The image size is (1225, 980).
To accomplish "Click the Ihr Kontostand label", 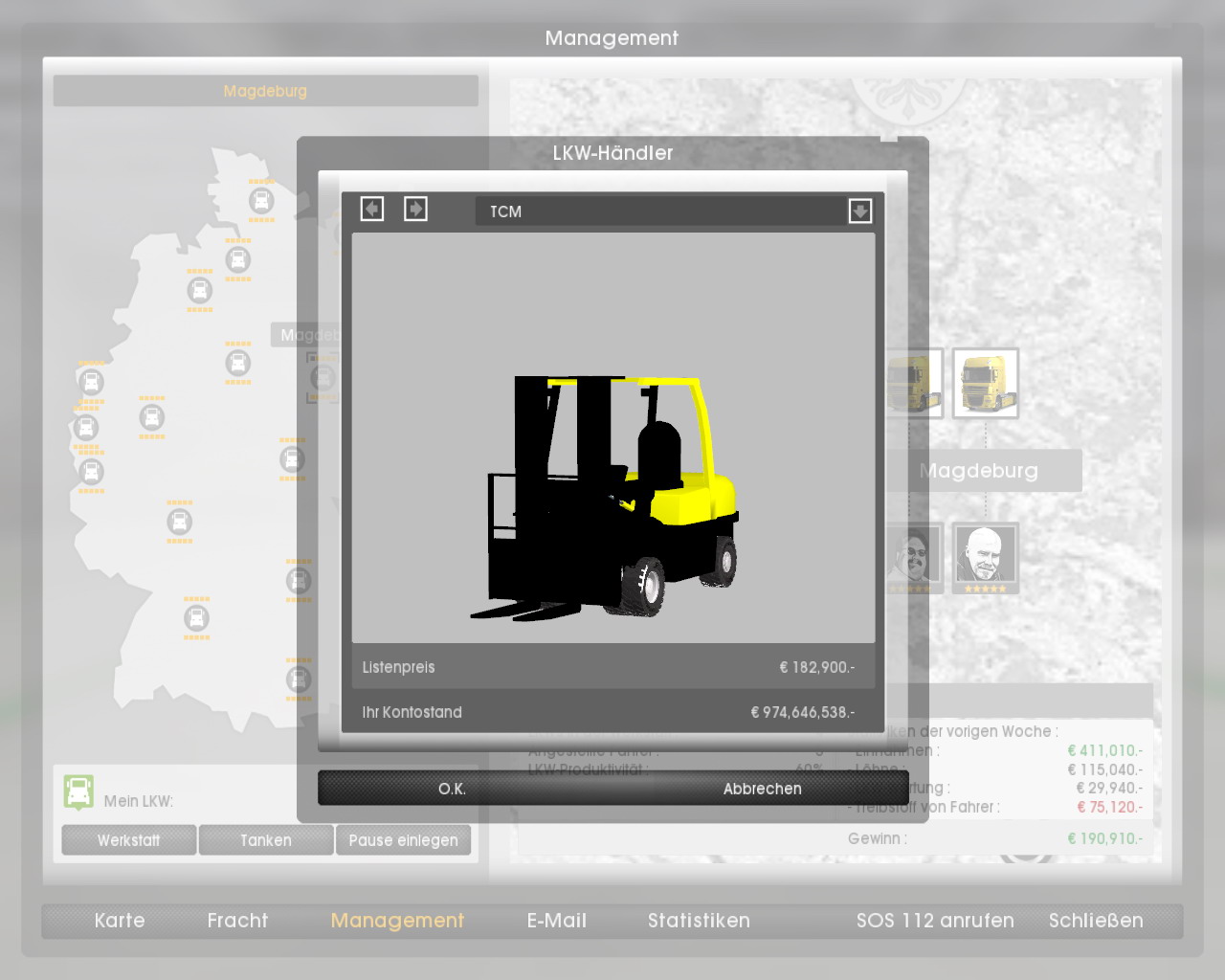I will click(412, 712).
